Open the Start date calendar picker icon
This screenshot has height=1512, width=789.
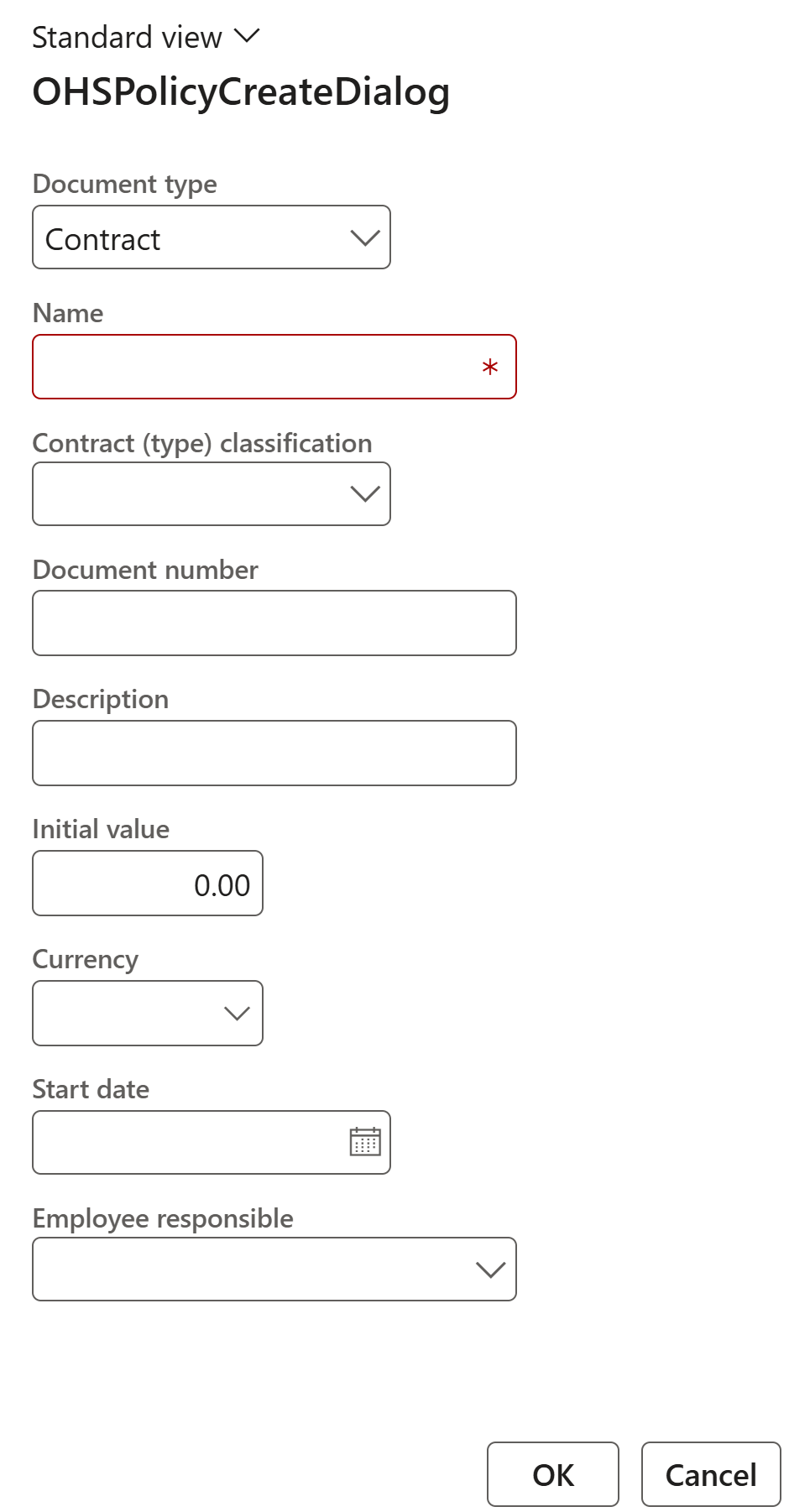(364, 1142)
